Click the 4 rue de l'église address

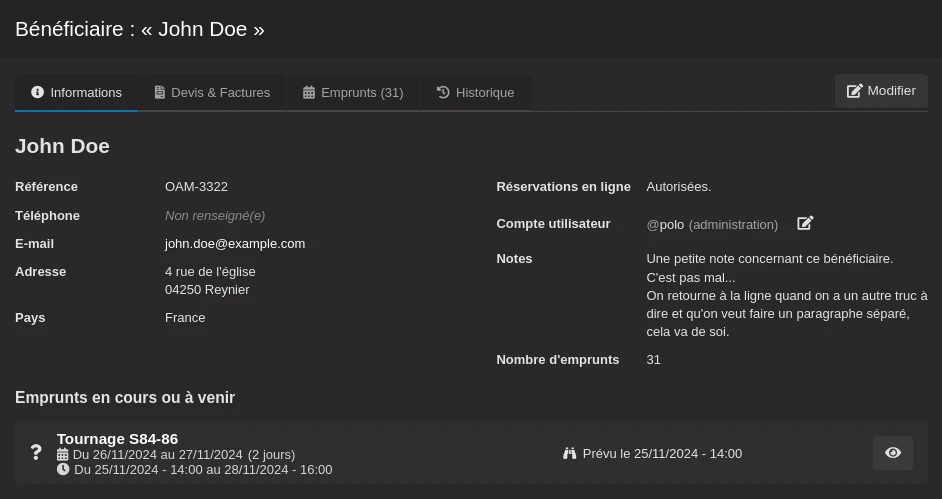(210, 272)
